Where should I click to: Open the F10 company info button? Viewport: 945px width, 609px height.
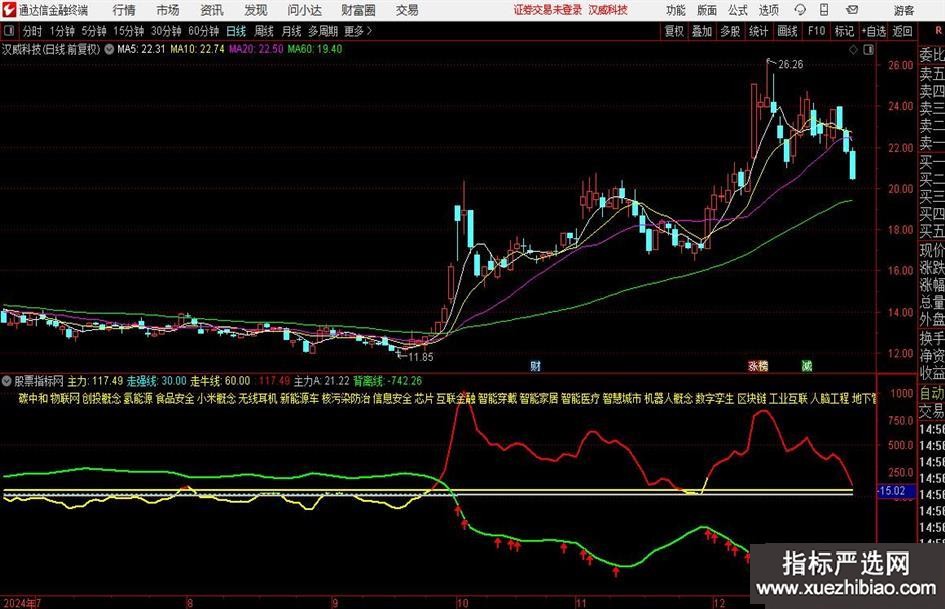click(817, 31)
